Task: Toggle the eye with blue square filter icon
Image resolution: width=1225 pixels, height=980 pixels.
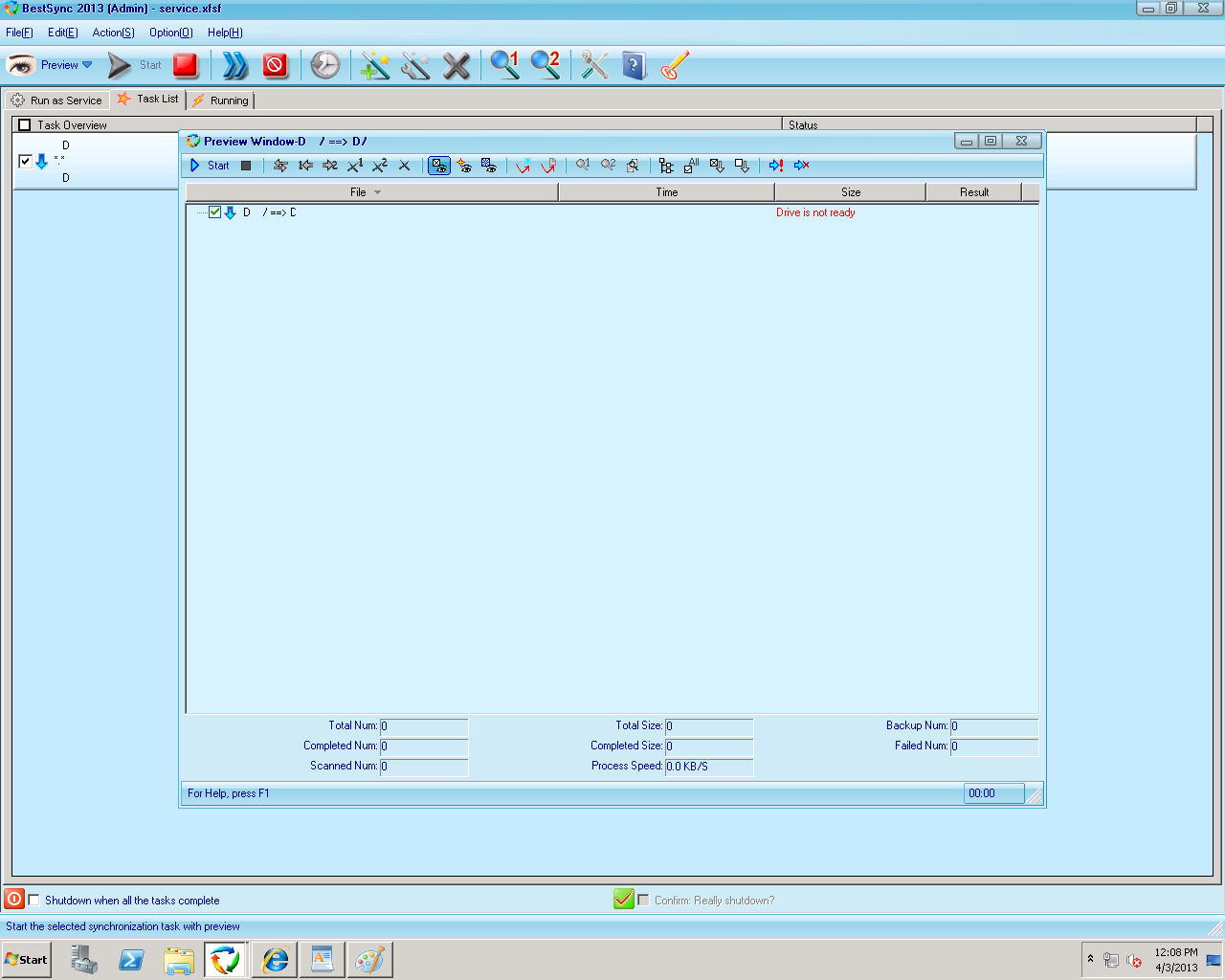Action: [x=489, y=166]
